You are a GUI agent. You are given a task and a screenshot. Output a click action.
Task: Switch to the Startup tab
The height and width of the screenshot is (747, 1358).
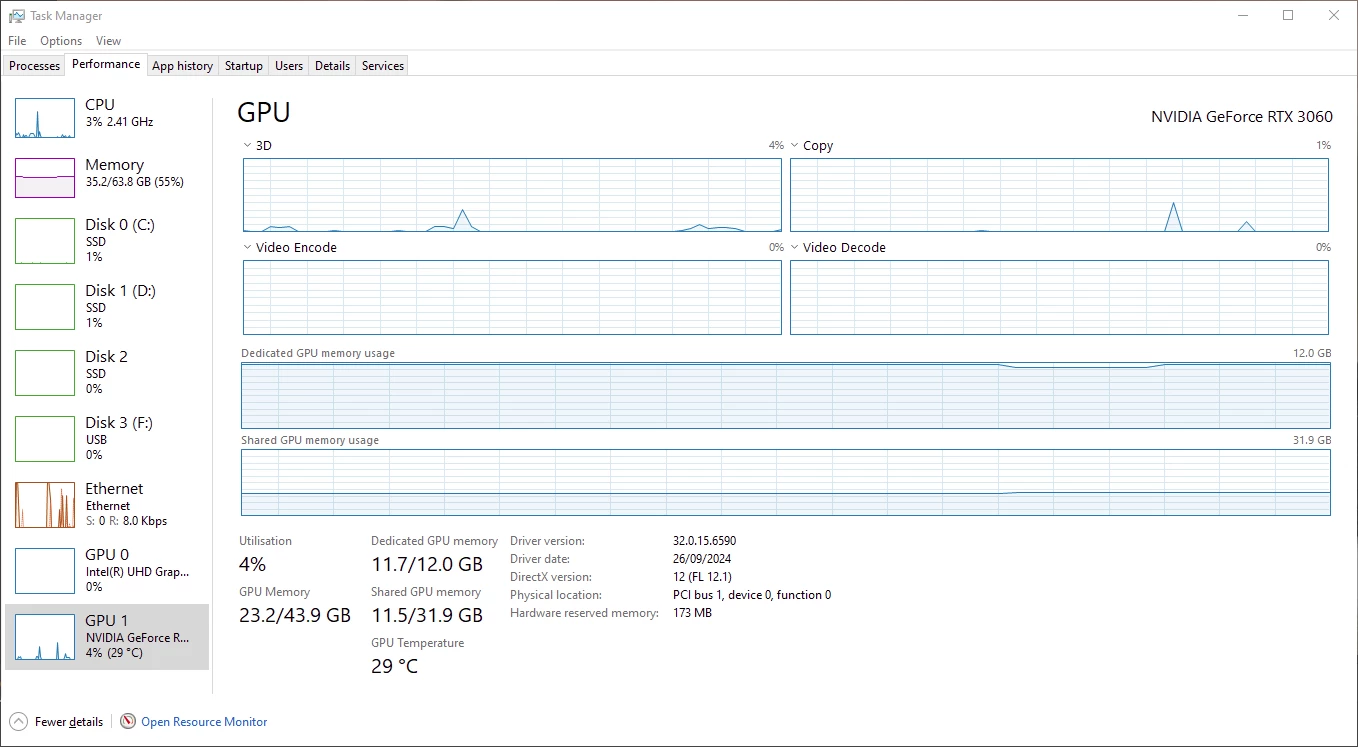244,66
